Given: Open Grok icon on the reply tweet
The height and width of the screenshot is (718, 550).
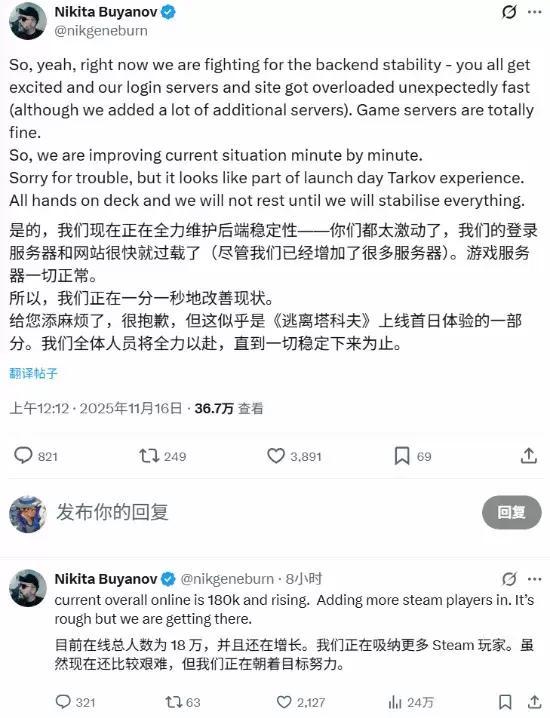Looking at the screenshot, I should (509, 579).
